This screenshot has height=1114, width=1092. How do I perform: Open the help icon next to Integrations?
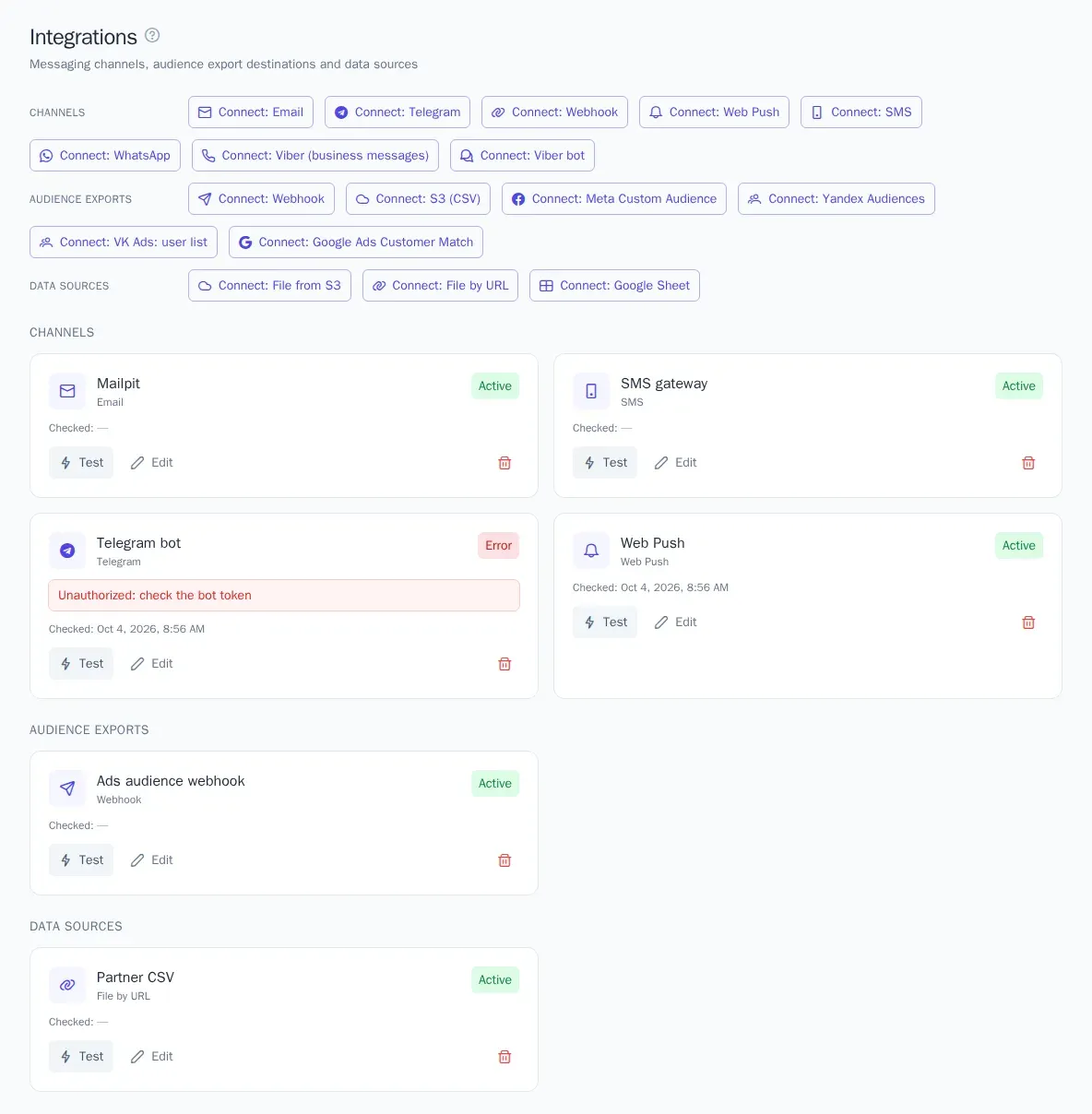point(153,36)
